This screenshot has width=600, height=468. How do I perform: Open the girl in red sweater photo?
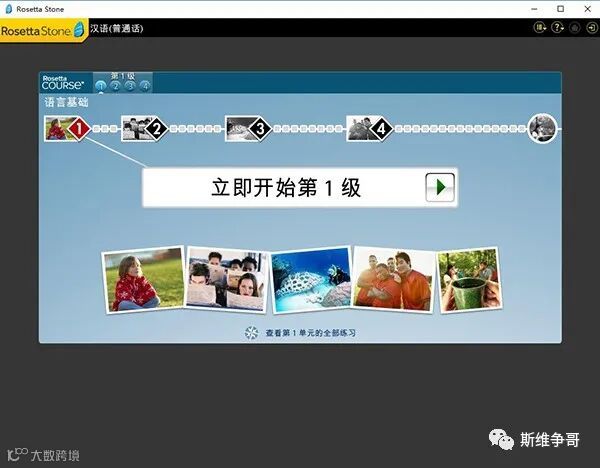point(143,279)
